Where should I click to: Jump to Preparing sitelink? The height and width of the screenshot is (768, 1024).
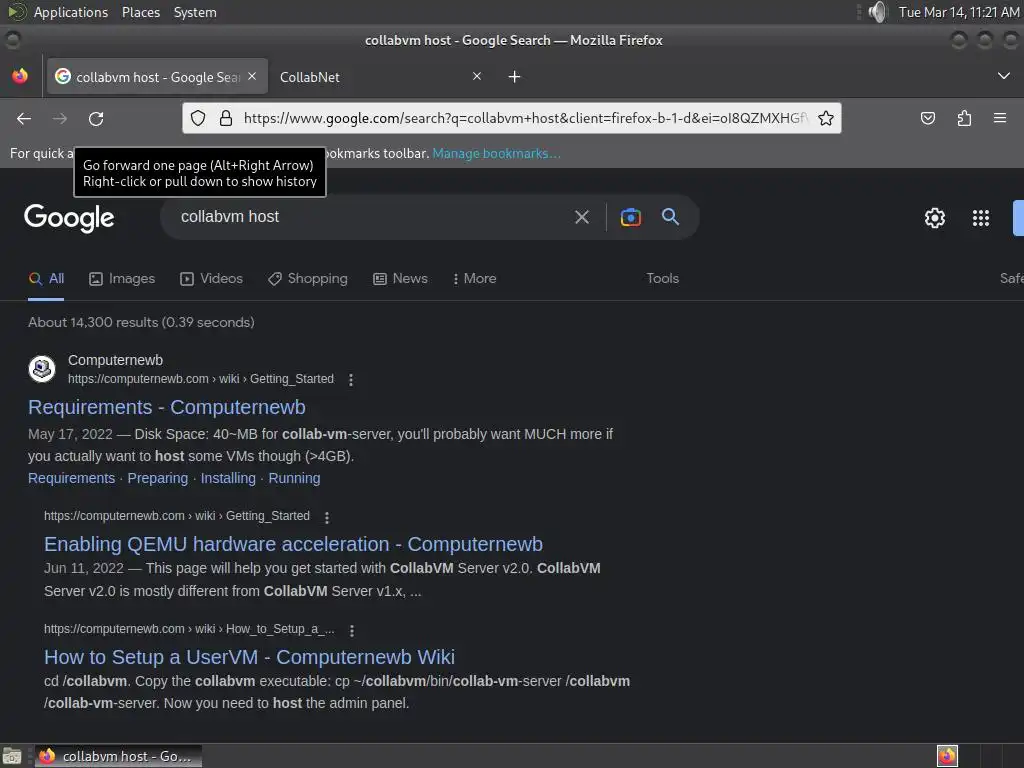157,478
